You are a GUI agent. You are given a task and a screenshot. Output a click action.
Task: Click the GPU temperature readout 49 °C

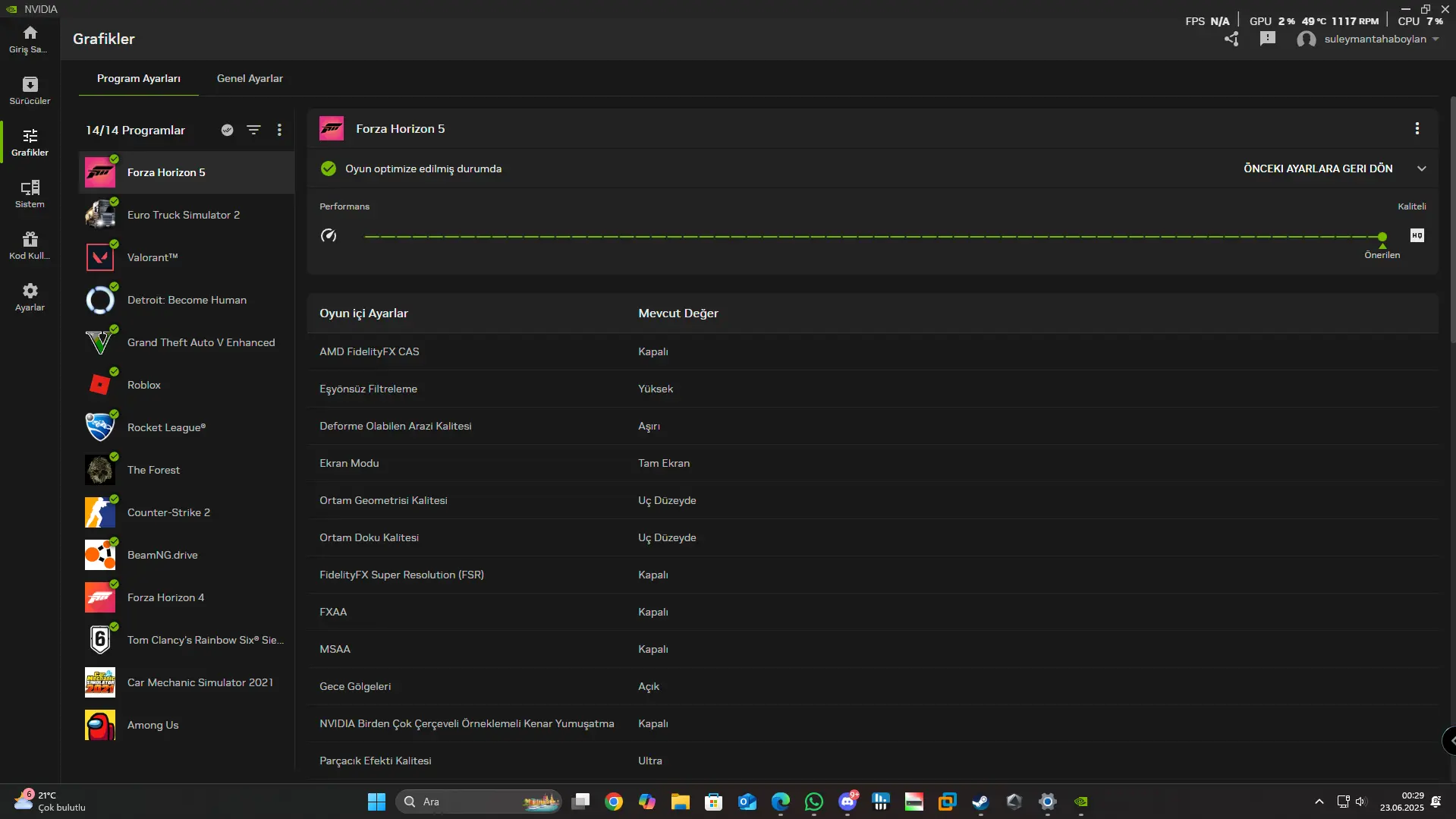click(1314, 21)
